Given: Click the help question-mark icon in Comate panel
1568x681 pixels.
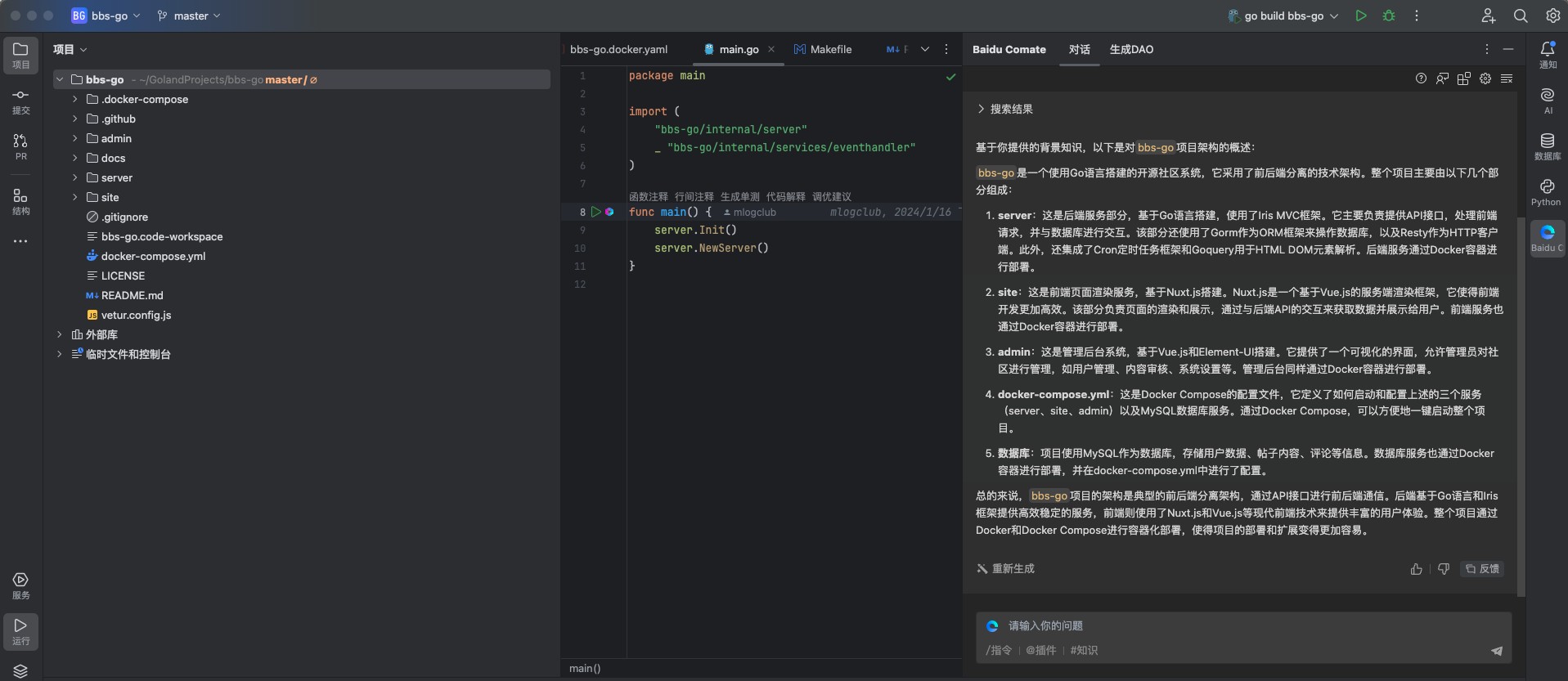Looking at the screenshot, I should click(x=1421, y=78).
